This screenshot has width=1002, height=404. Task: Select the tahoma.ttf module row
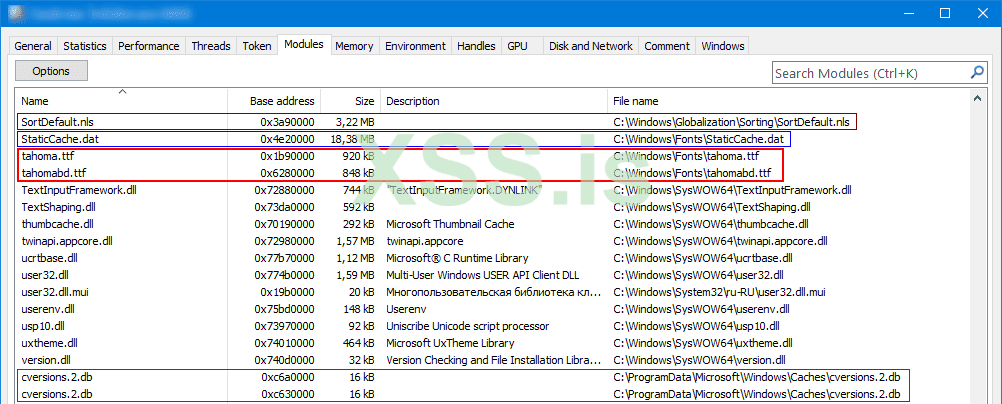click(492, 155)
